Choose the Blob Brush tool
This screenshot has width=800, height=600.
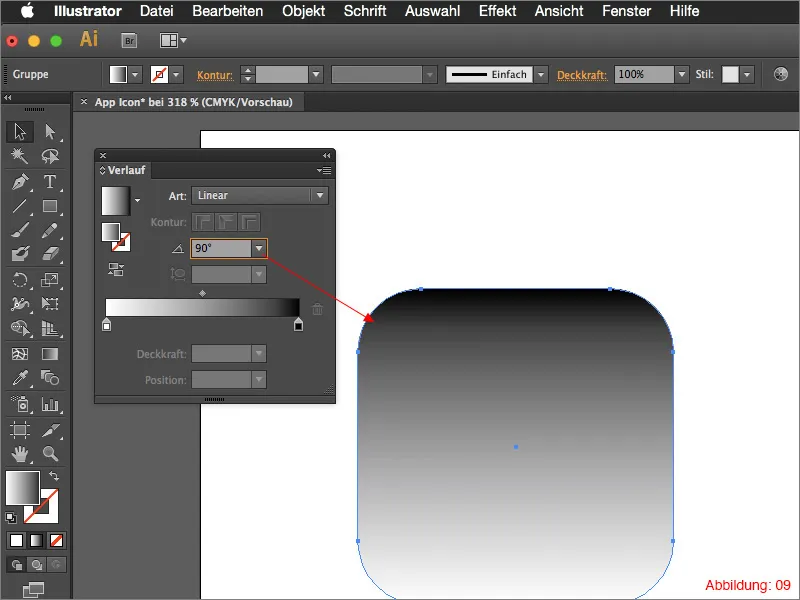(x=20, y=254)
